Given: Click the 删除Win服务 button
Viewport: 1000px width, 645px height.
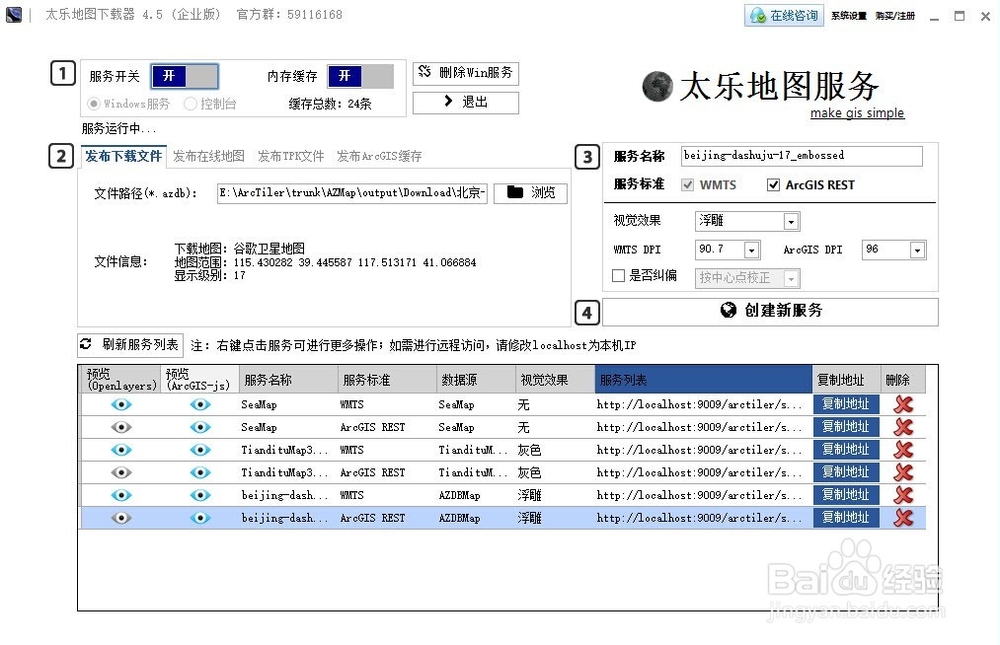Looking at the screenshot, I should pos(466,73).
